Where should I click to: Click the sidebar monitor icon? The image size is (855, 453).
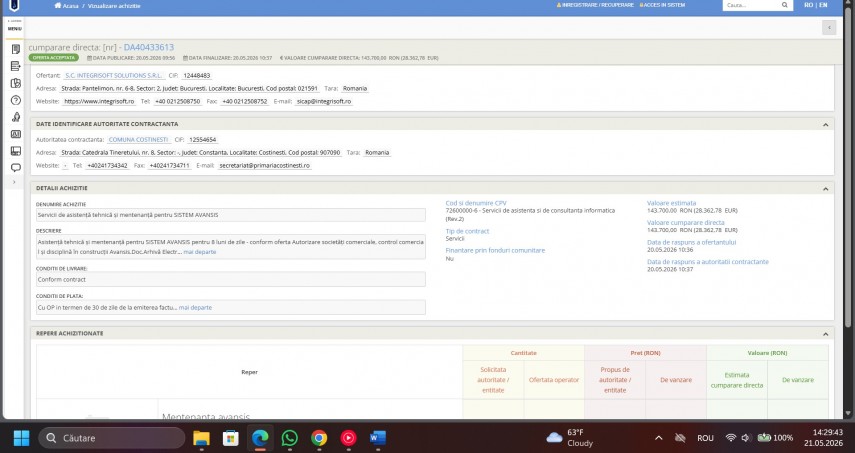(16, 150)
